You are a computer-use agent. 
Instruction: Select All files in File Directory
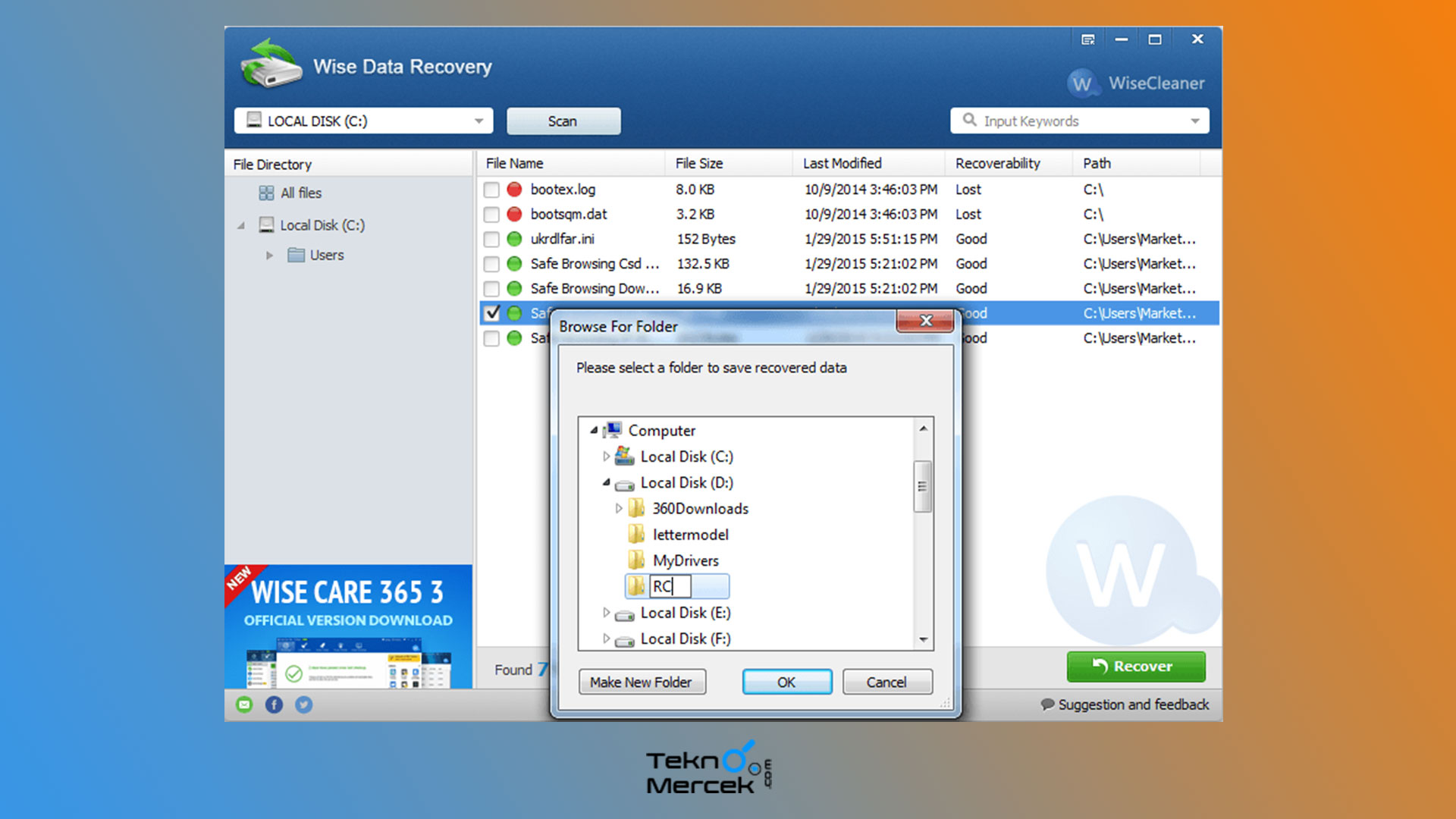[x=300, y=193]
